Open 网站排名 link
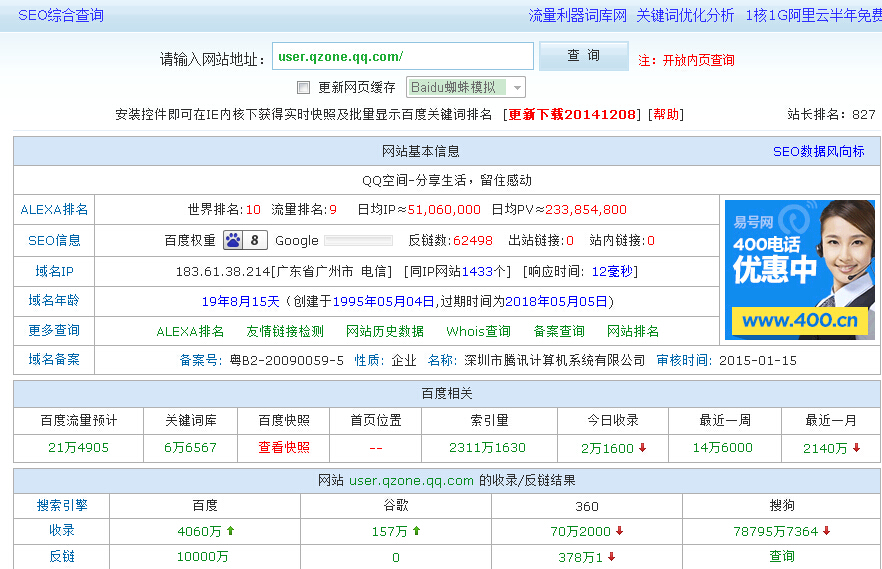 633,332
